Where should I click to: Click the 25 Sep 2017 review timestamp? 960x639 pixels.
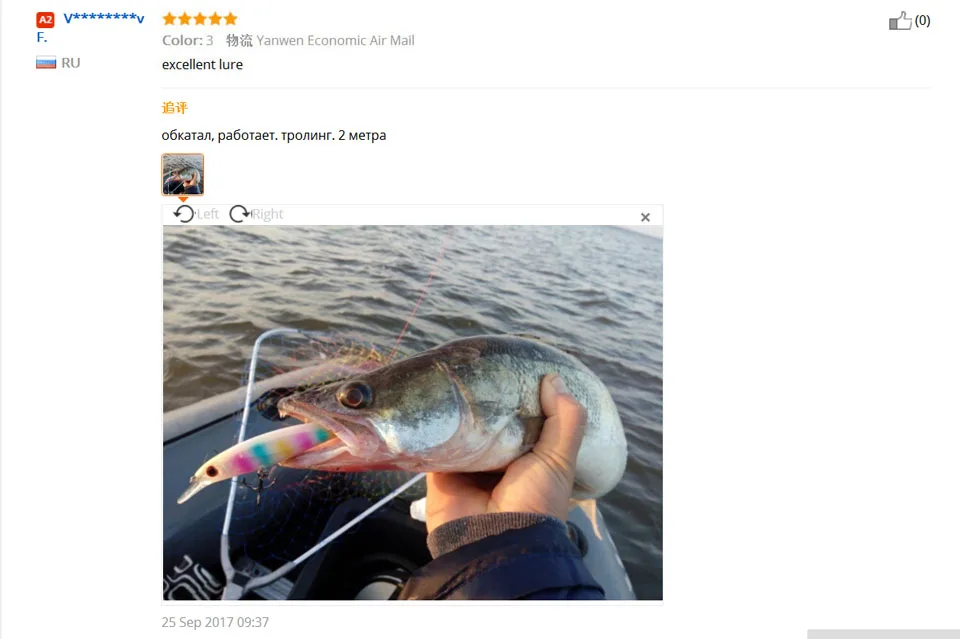point(215,622)
